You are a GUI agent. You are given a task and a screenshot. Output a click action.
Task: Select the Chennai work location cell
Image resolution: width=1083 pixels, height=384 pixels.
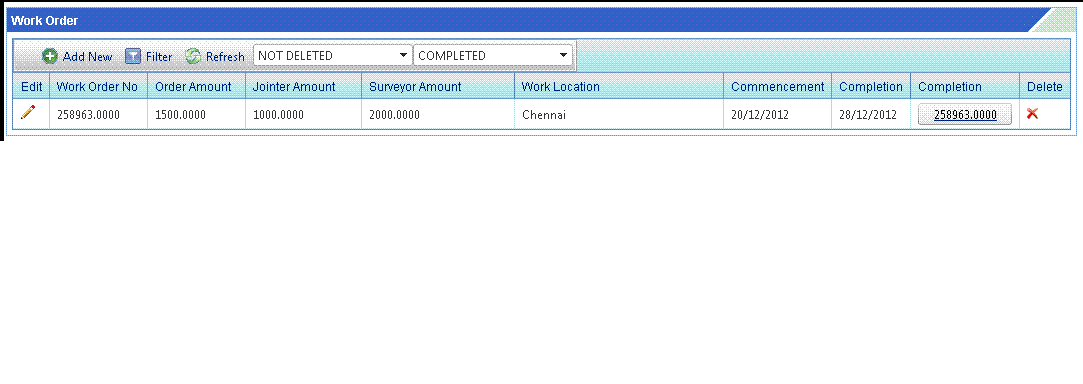pyautogui.click(x=619, y=114)
